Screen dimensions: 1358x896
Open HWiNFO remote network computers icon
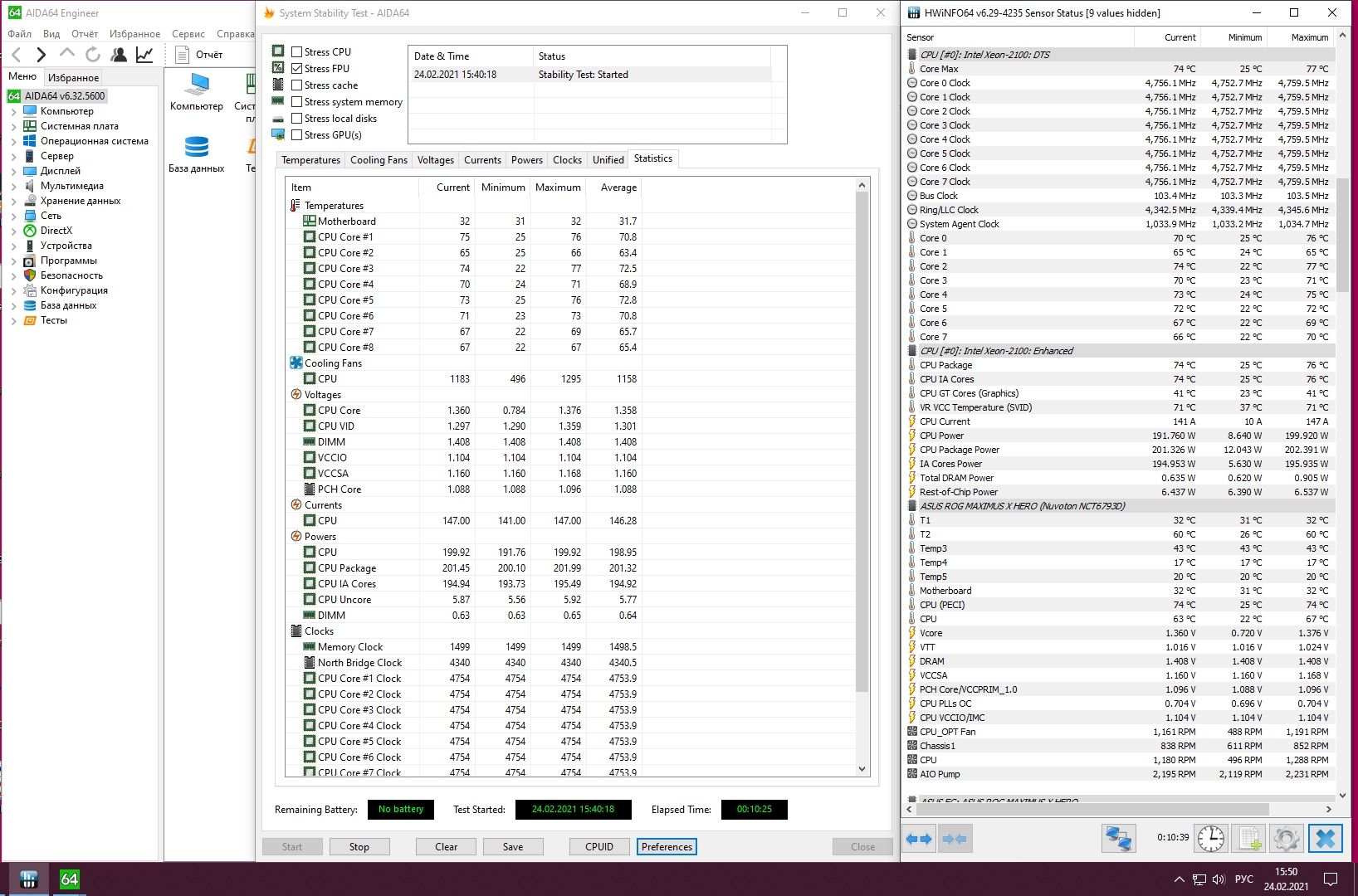point(1118,838)
